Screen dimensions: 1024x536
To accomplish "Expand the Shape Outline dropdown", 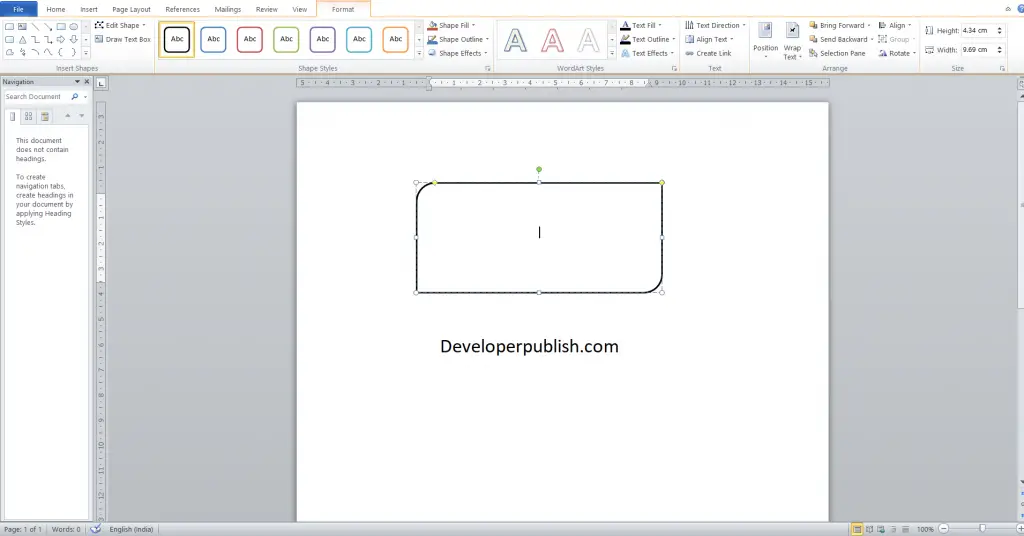I will [487, 39].
